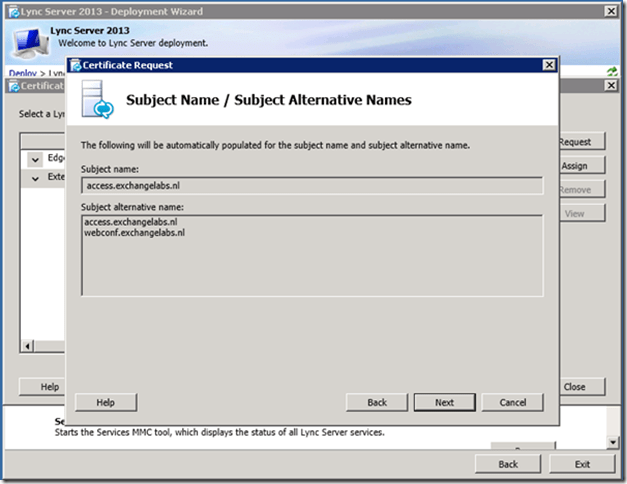Open Help in the Certificate Request dialog
Image resolution: width=627 pixels, height=484 pixels.
coord(105,402)
